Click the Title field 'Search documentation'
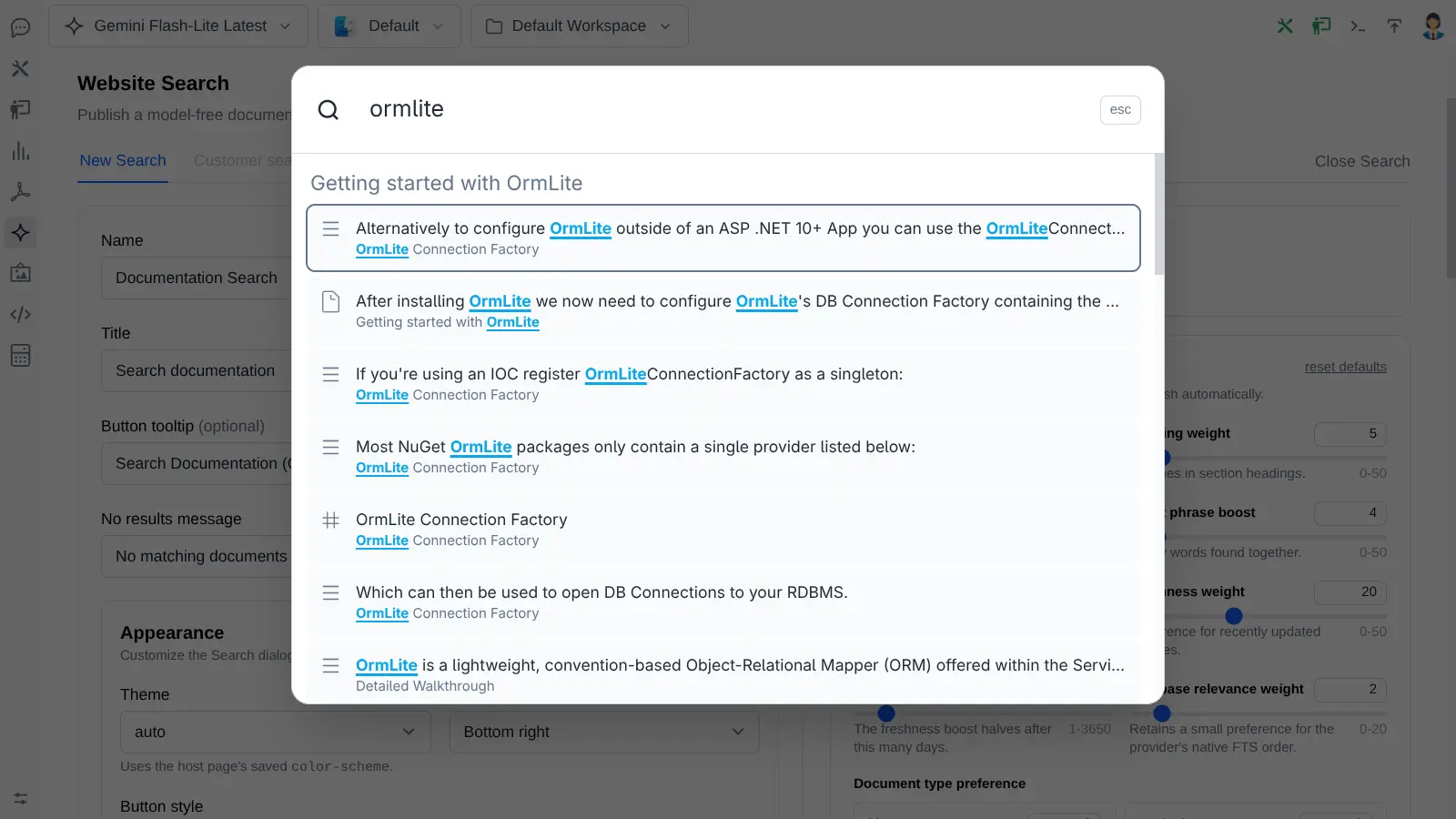1456x819 pixels. pos(196,370)
